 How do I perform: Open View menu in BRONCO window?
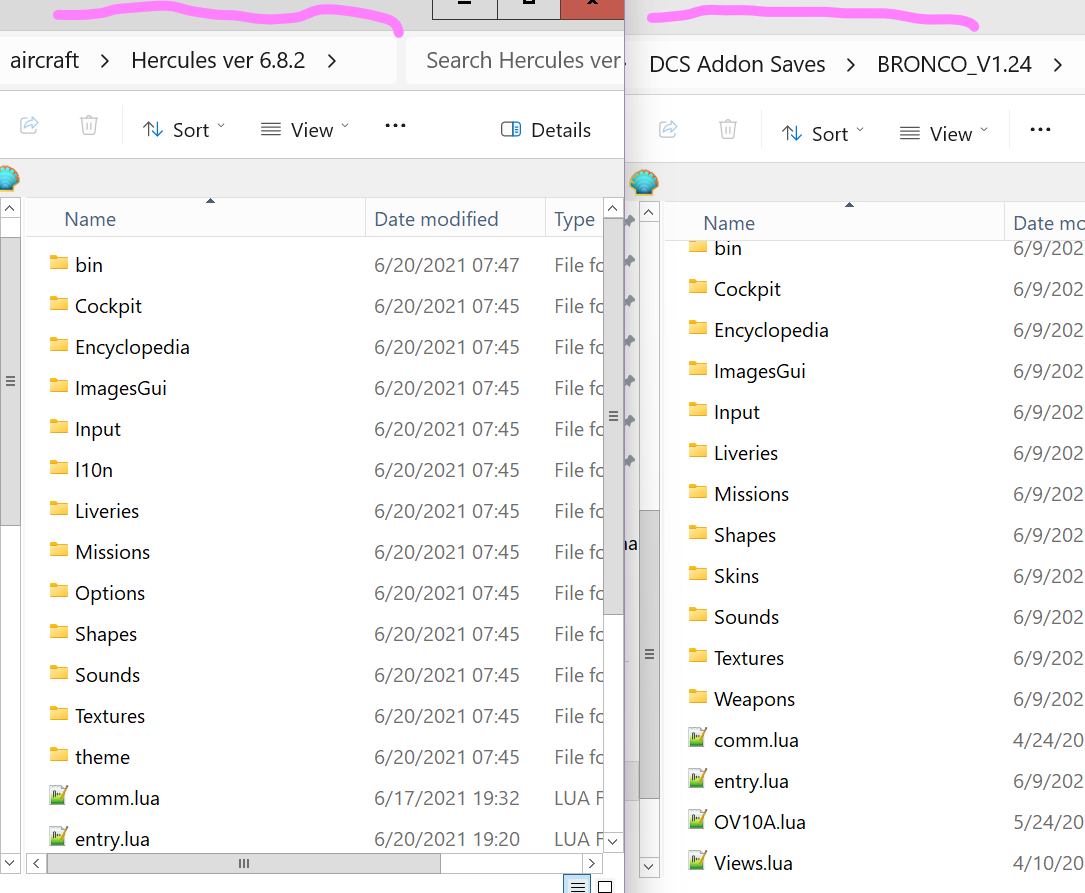click(944, 134)
